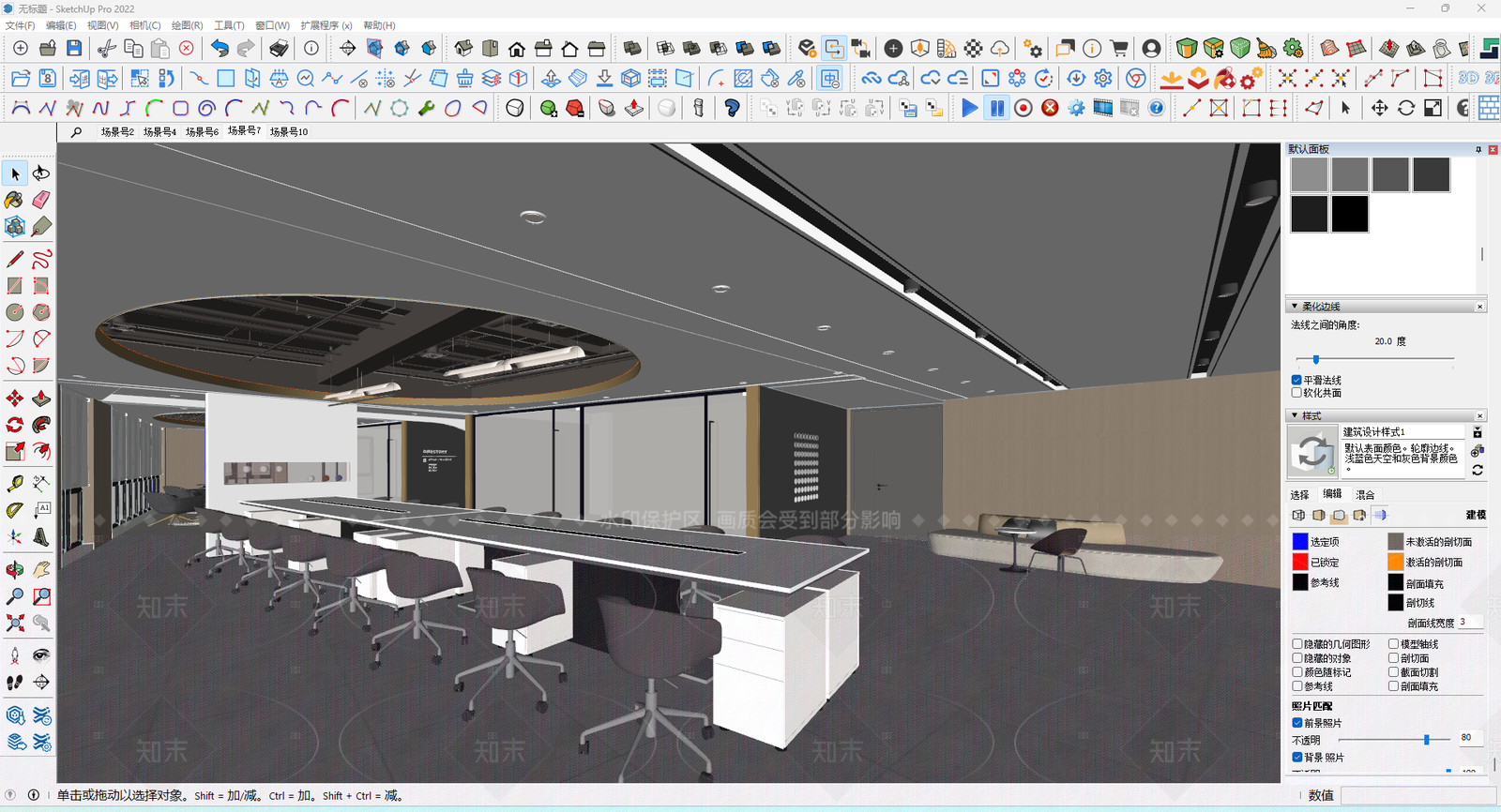Activate the Orbit camera tool
The width and height of the screenshot is (1501, 812).
[x=15, y=569]
